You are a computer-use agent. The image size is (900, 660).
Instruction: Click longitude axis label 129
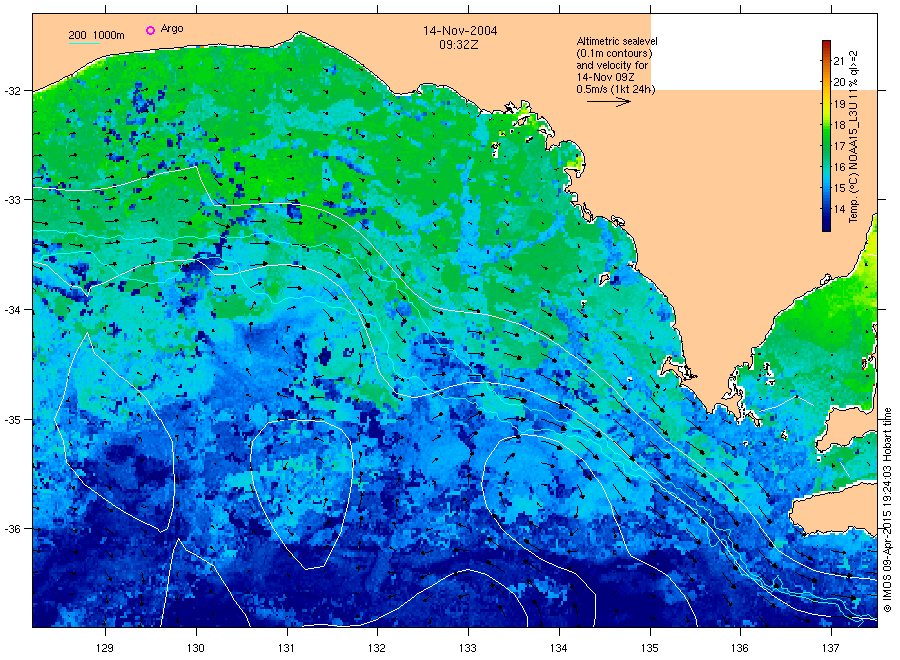pos(105,648)
